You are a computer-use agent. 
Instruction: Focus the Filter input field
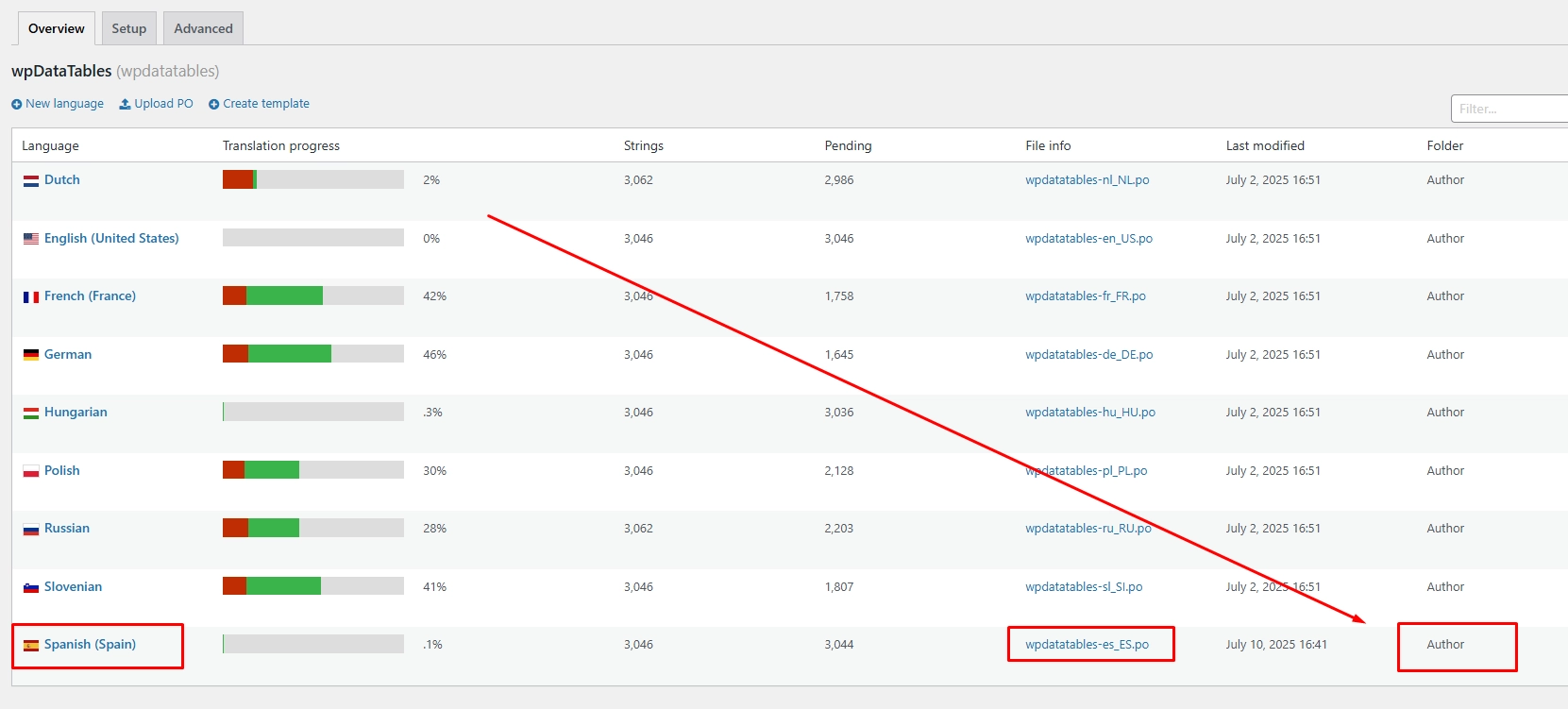click(1509, 109)
